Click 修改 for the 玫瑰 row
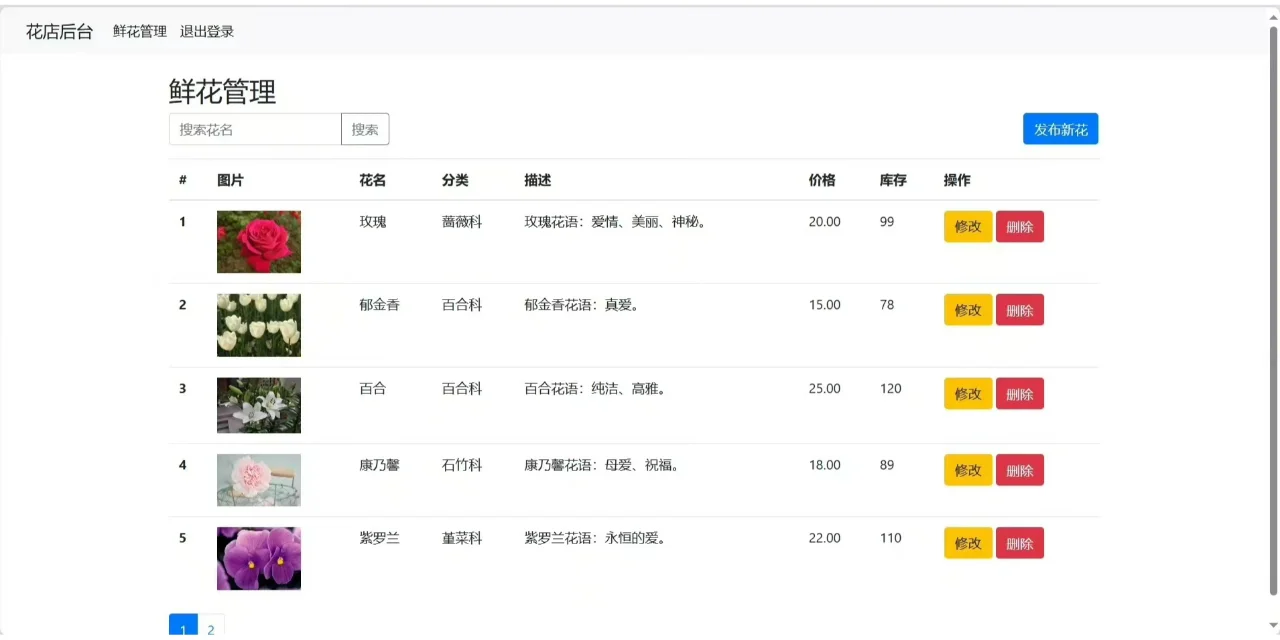Screen dimensions: 1280x640 [967, 226]
